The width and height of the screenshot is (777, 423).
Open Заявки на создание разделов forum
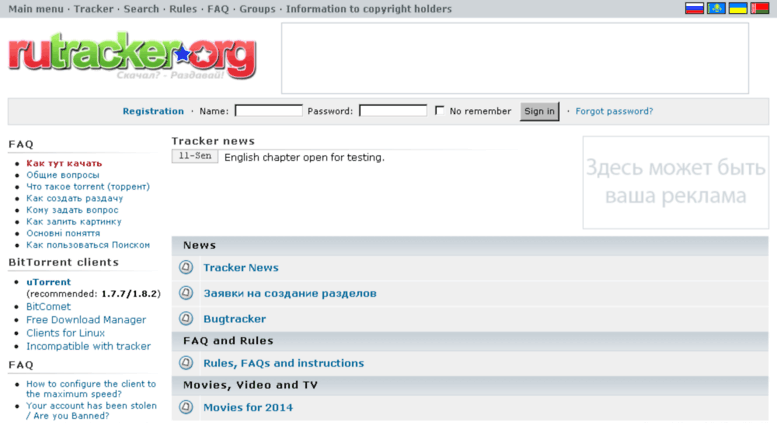(x=290, y=293)
